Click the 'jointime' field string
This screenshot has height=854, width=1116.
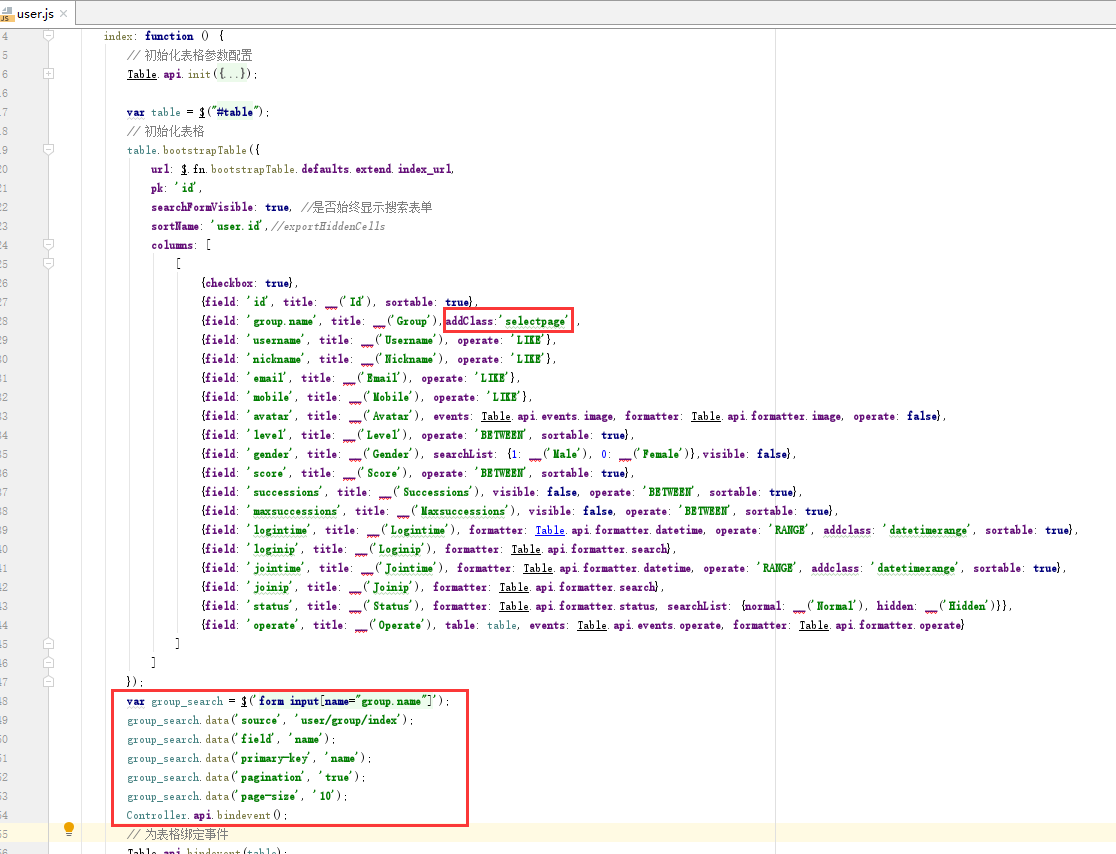[x=277, y=568]
